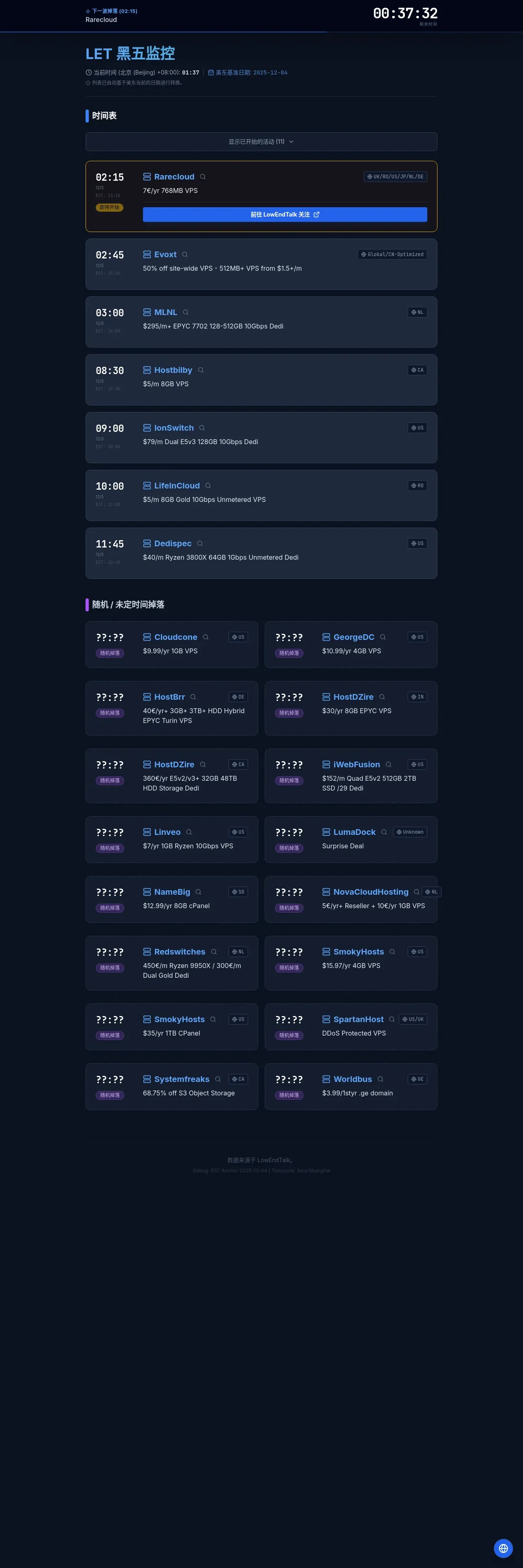Click the search icon beside NovaCloudHosting

416,892
